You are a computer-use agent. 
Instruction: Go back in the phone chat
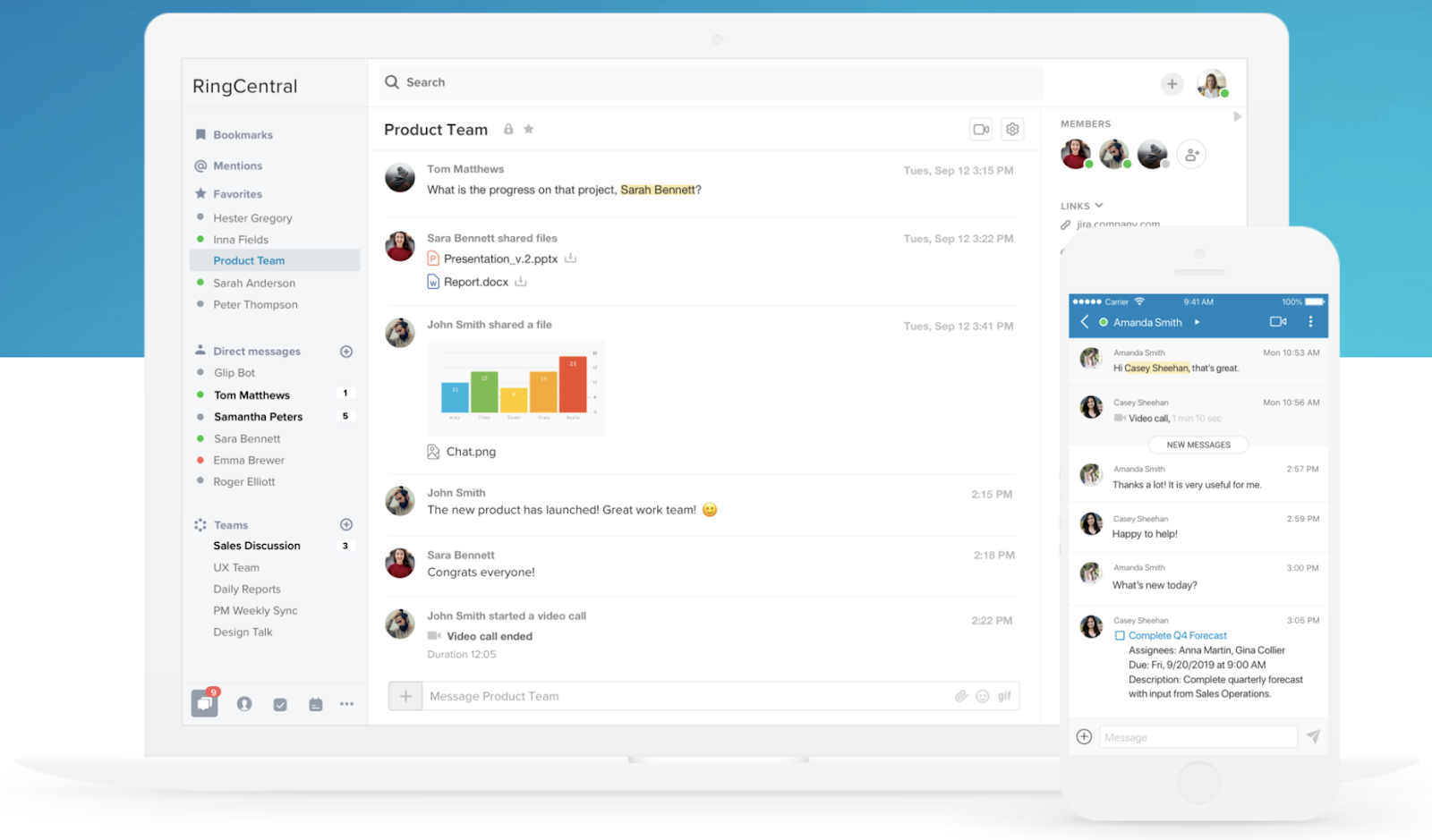click(1085, 322)
